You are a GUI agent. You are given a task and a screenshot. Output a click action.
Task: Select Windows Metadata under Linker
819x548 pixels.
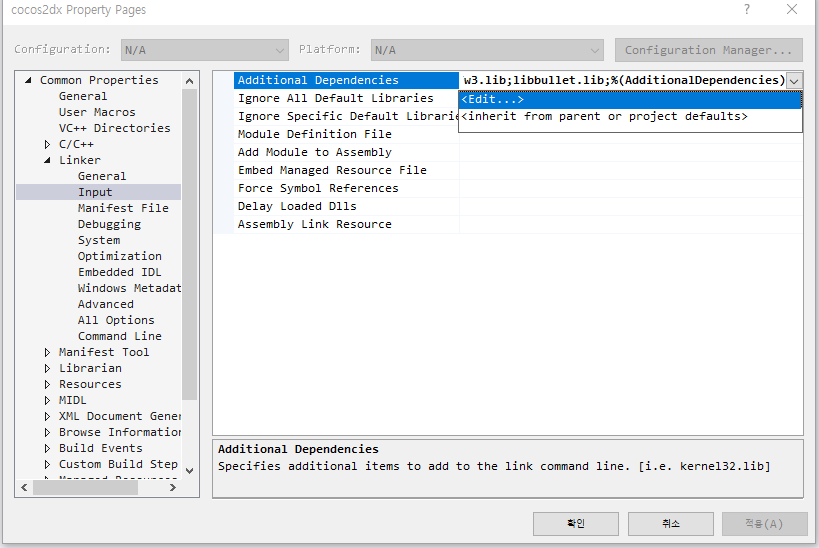tap(129, 288)
